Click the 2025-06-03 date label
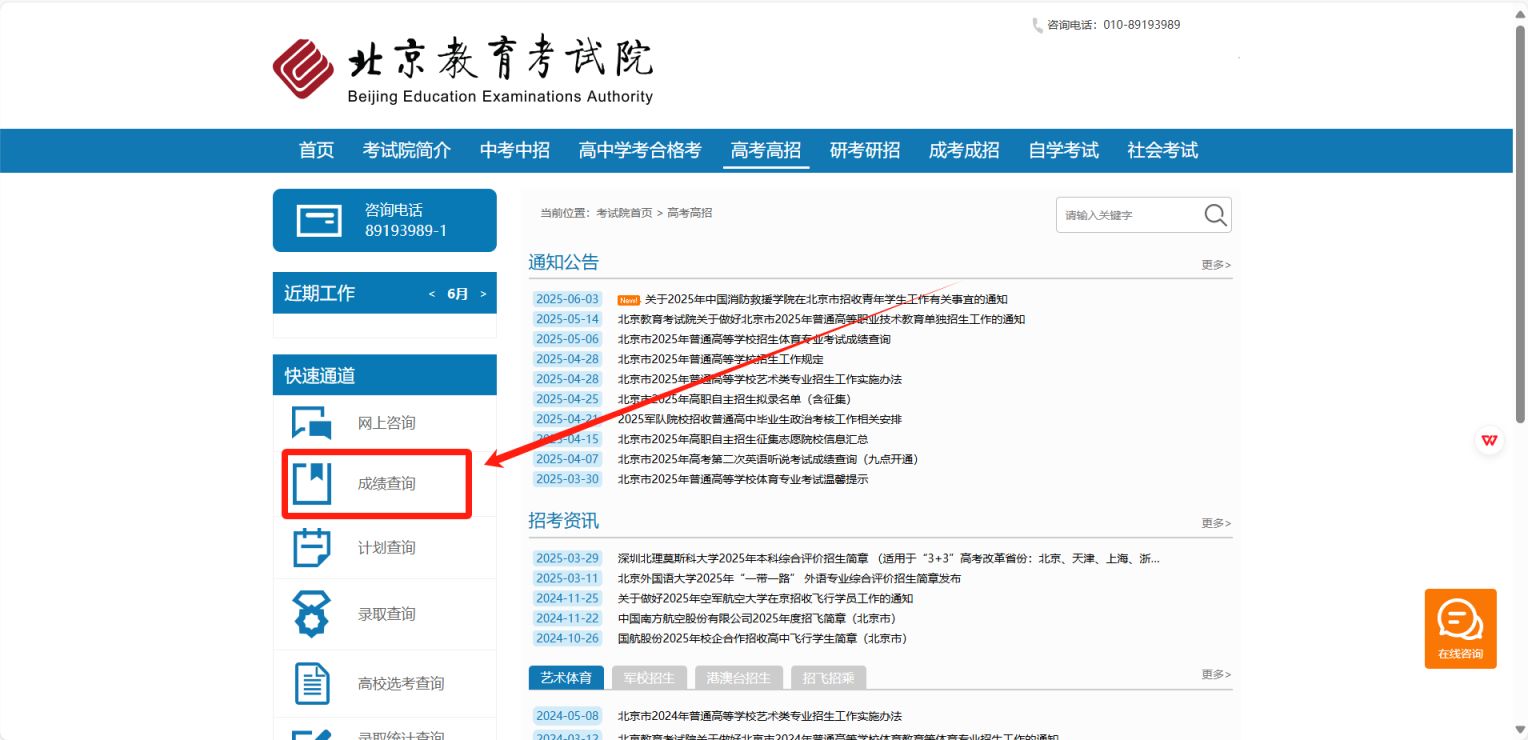The height and width of the screenshot is (740, 1528). tap(567, 299)
